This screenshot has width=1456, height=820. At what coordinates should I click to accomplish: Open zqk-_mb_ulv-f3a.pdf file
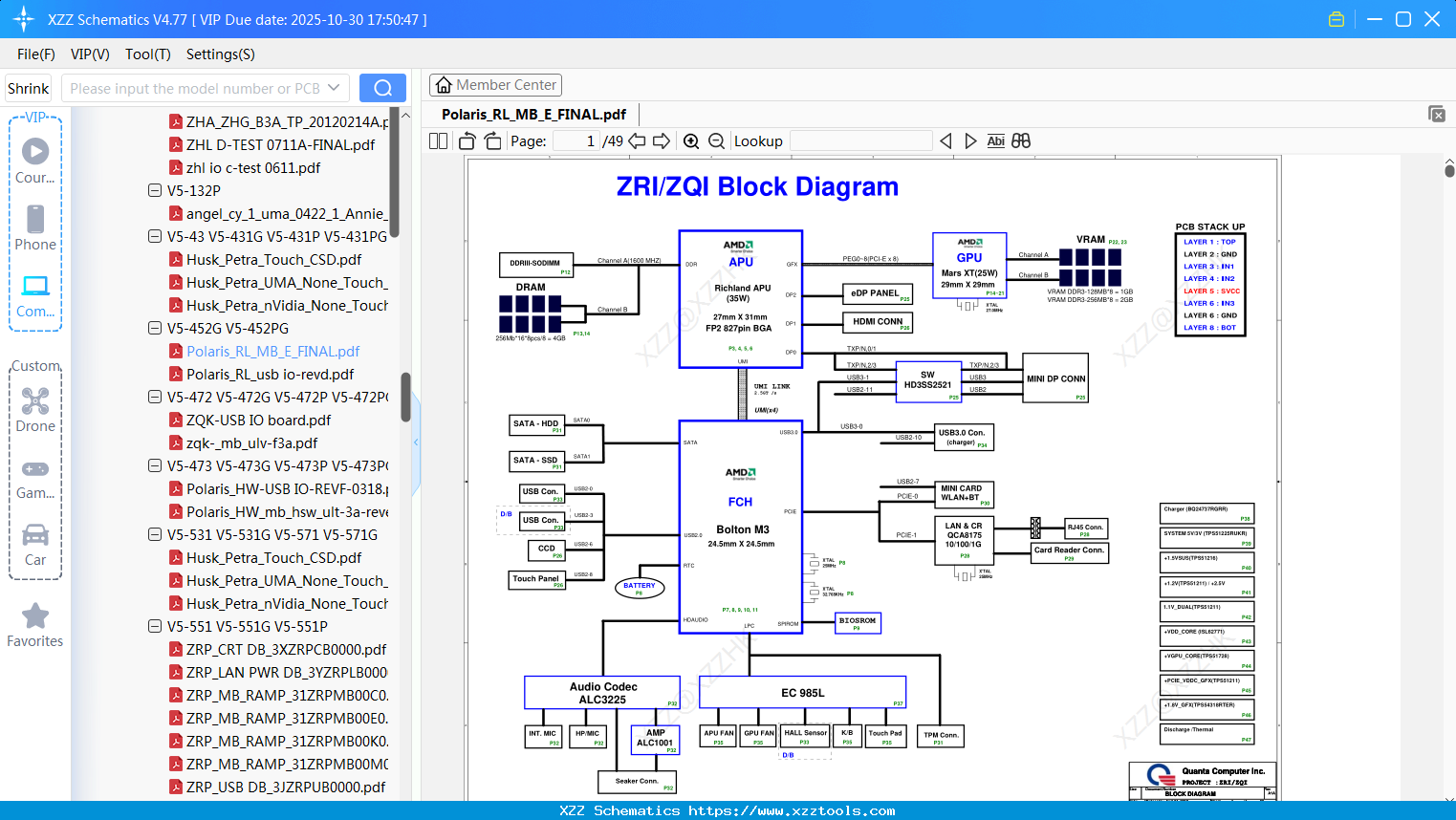tap(252, 442)
